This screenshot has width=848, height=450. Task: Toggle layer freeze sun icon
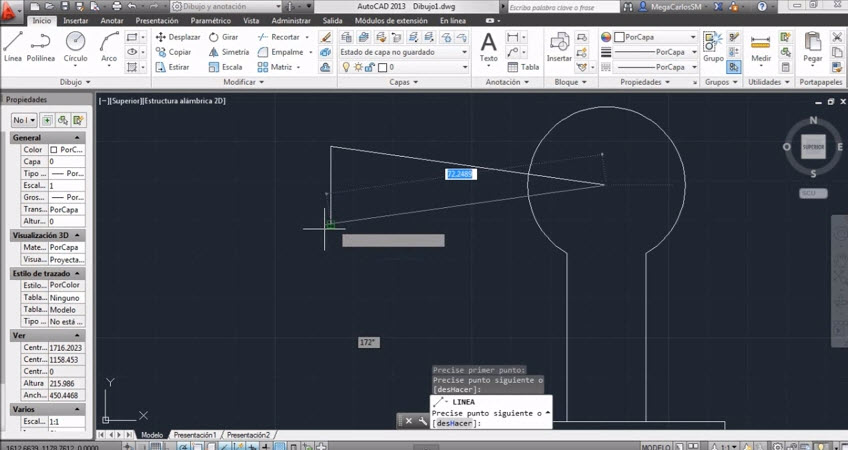coord(358,67)
